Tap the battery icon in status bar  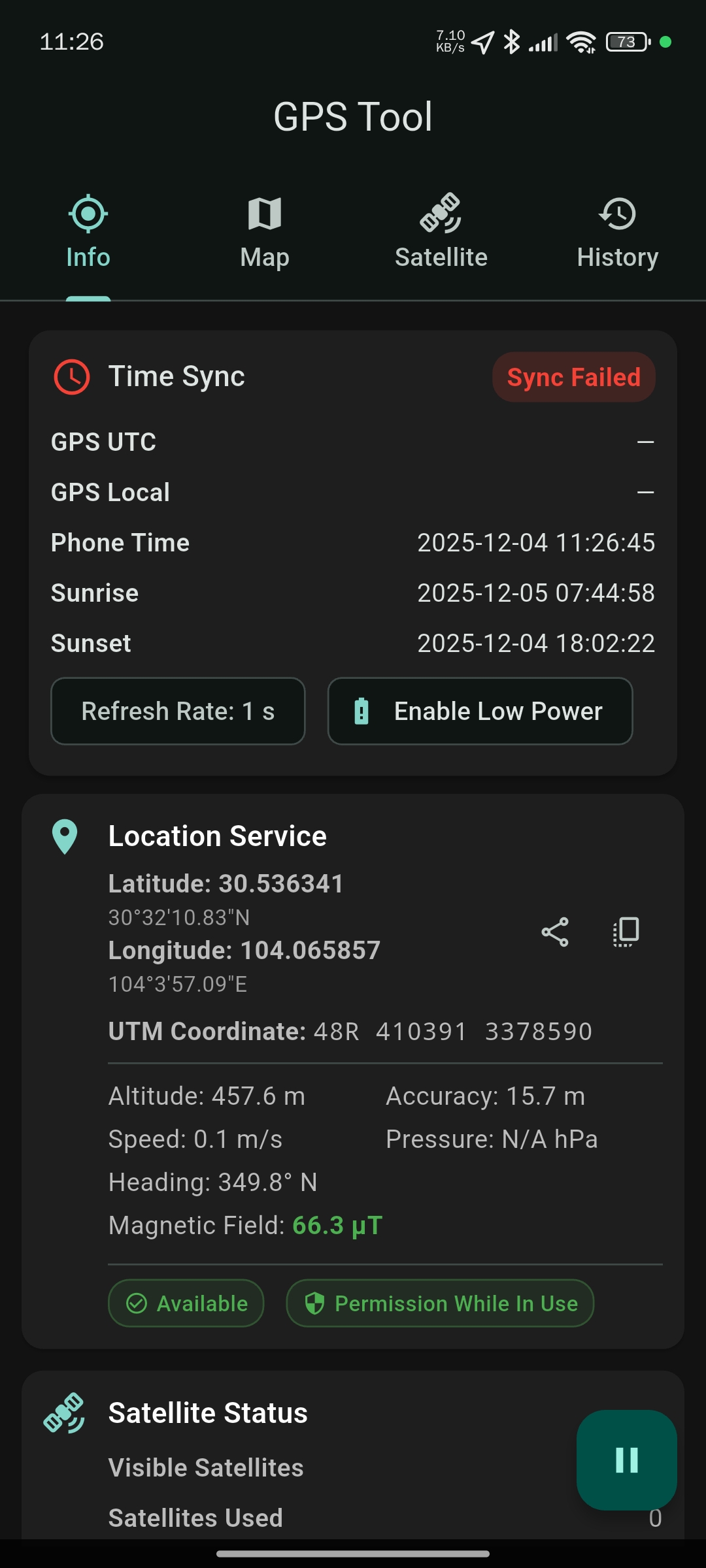click(x=628, y=42)
